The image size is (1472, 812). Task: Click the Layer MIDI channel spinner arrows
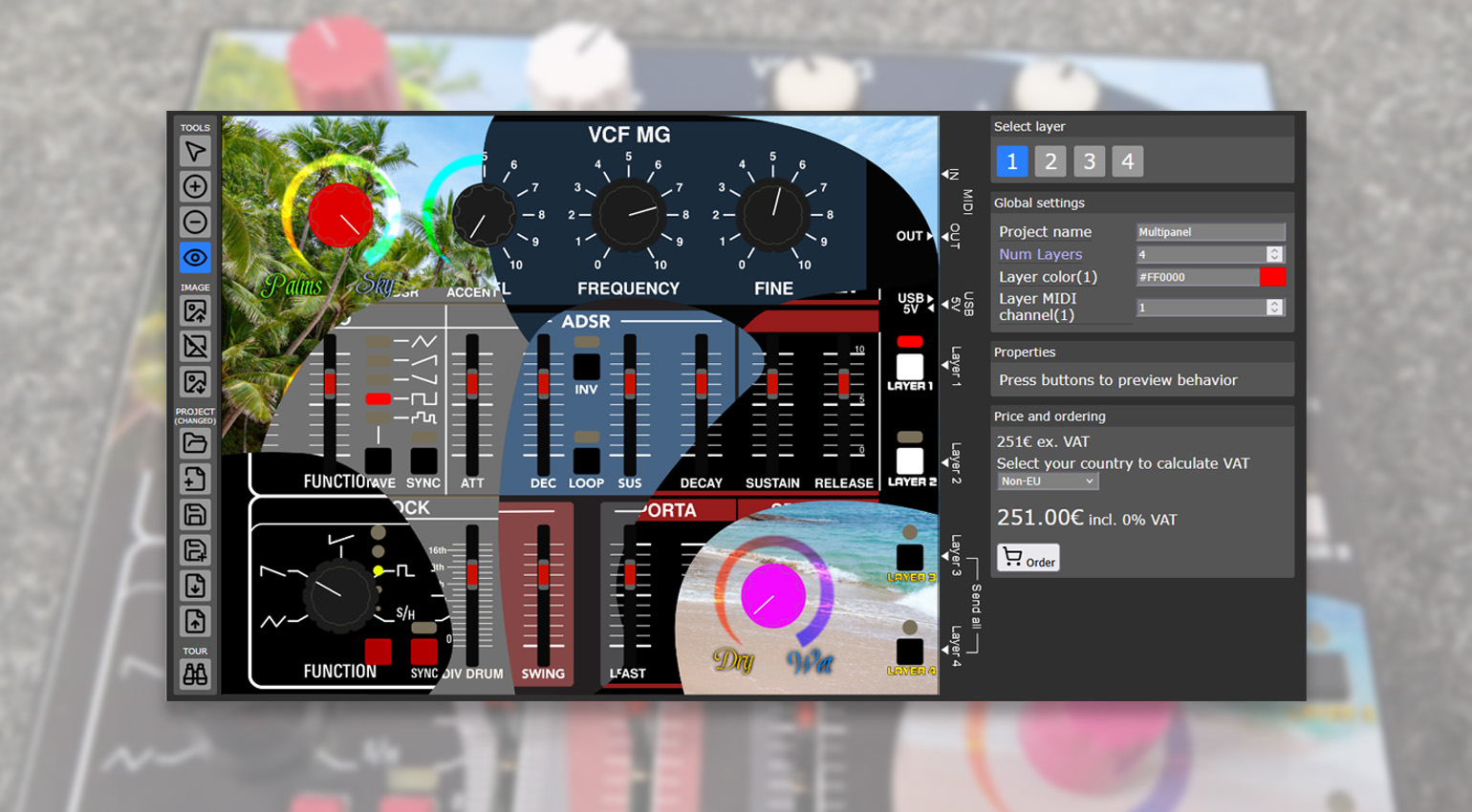pyautogui.click(x=1274, y=308)
